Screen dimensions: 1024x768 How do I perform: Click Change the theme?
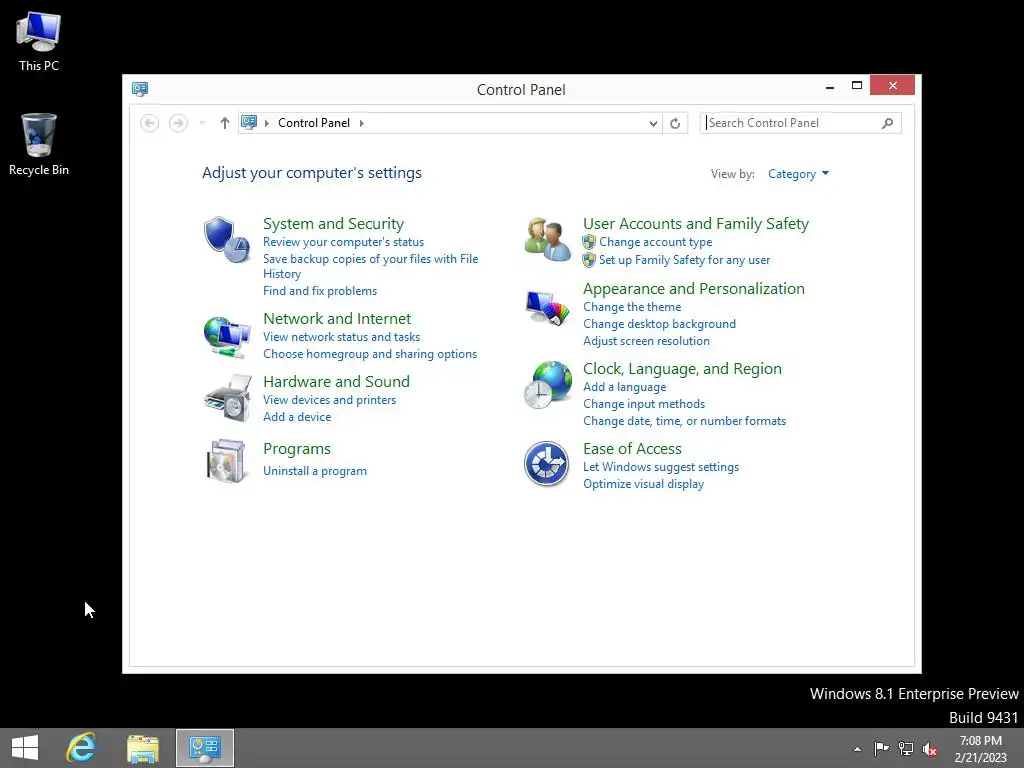coord(632,307)
